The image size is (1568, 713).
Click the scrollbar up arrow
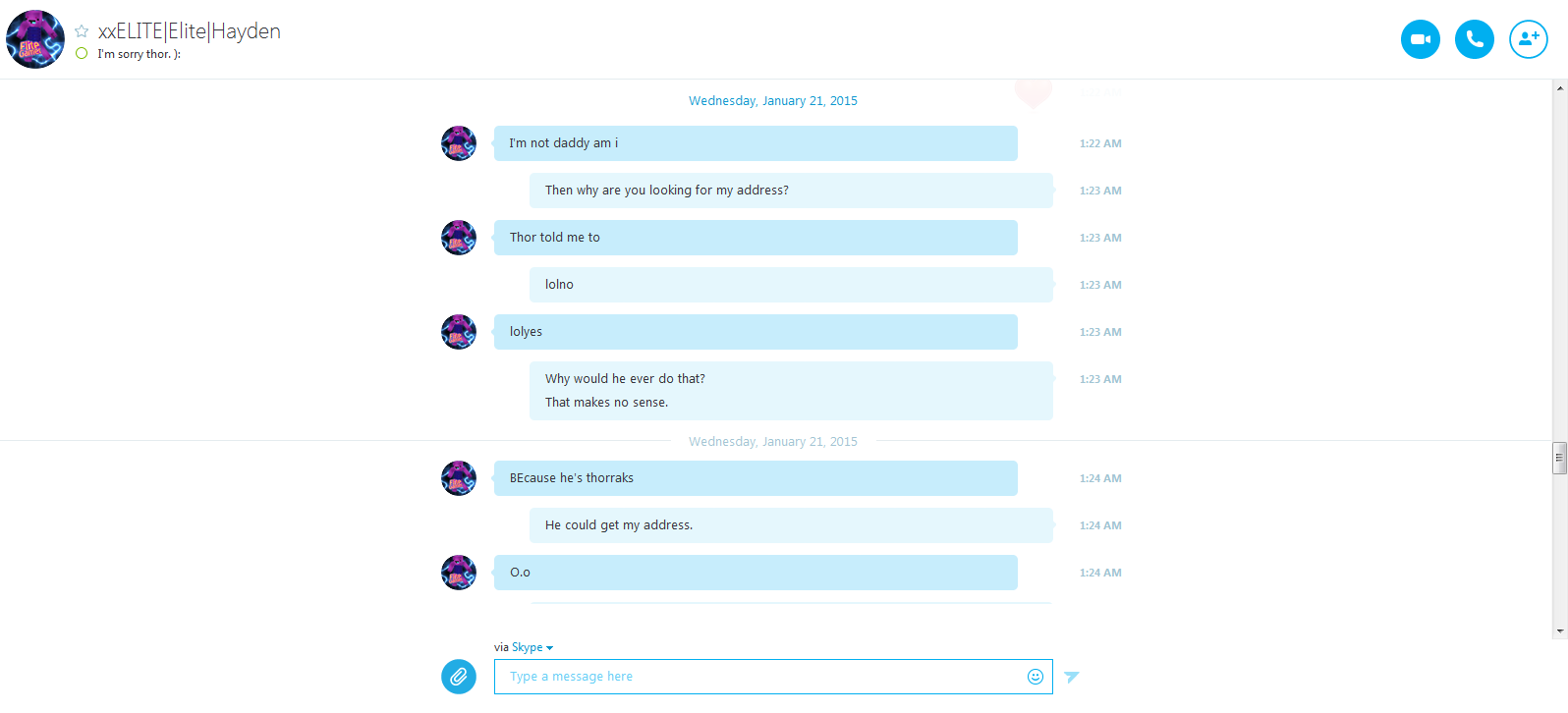pos(1559,88)
